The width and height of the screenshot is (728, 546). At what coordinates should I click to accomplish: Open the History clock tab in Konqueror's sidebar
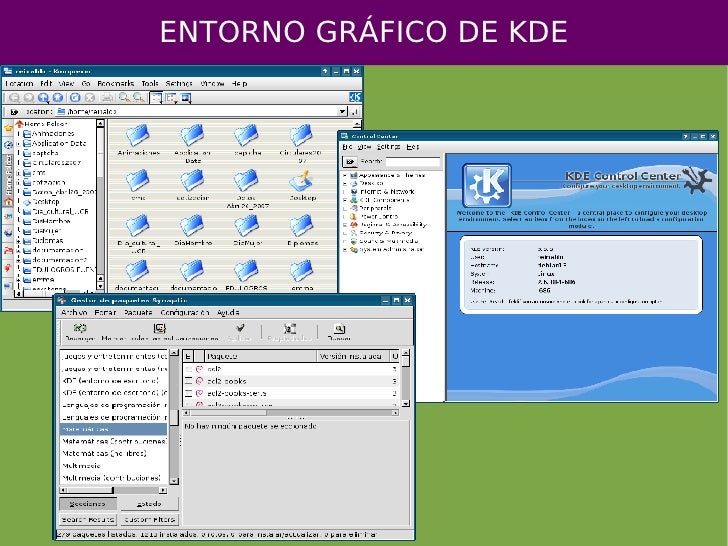pyautogui.click(x=8, y=144)
